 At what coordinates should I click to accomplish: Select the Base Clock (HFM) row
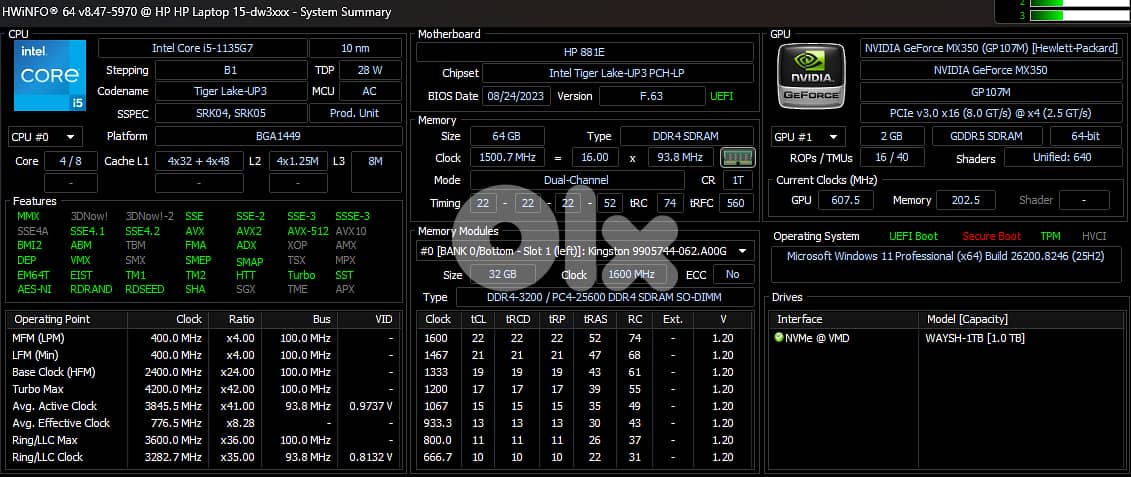pyautogui.click(x=203, y=372)
